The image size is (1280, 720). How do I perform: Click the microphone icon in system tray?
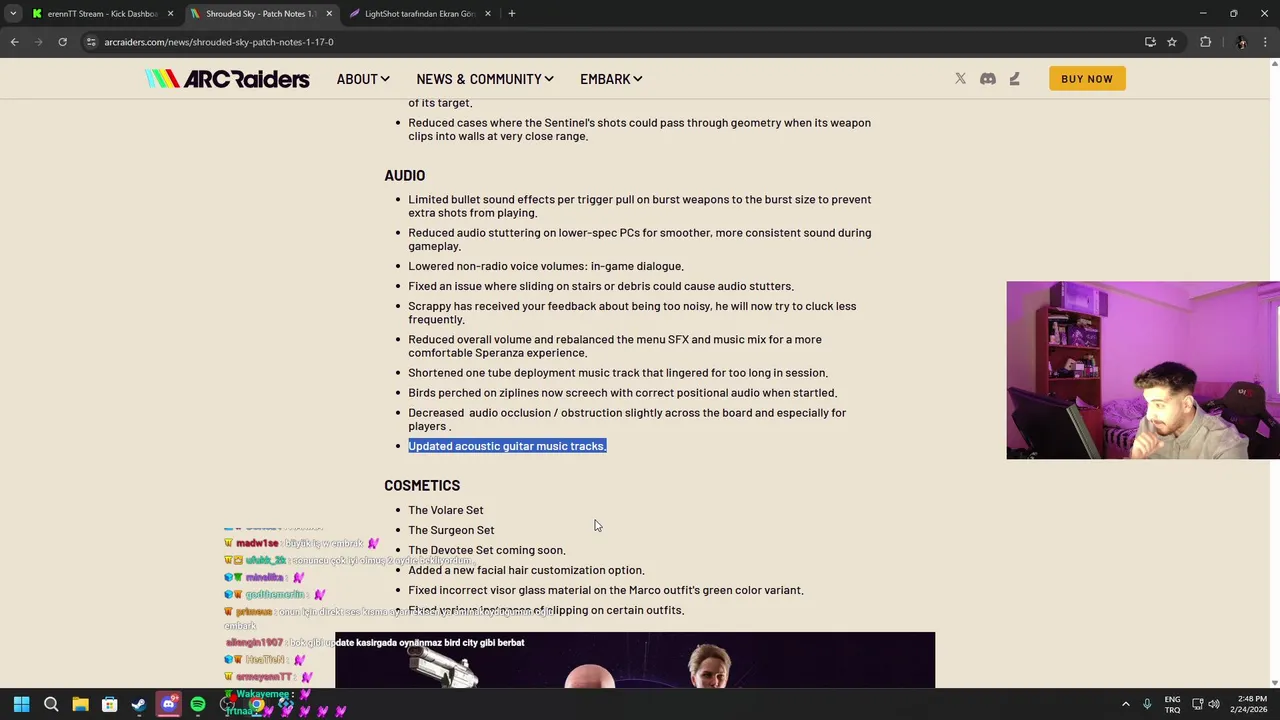click(1147, 704)
